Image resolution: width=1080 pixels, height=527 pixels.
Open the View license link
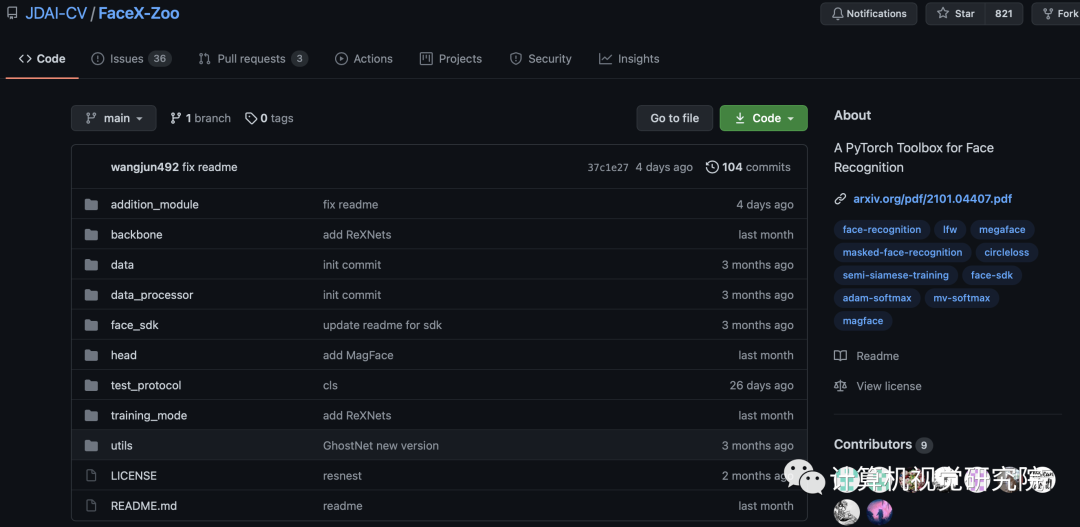click(878, 386)
